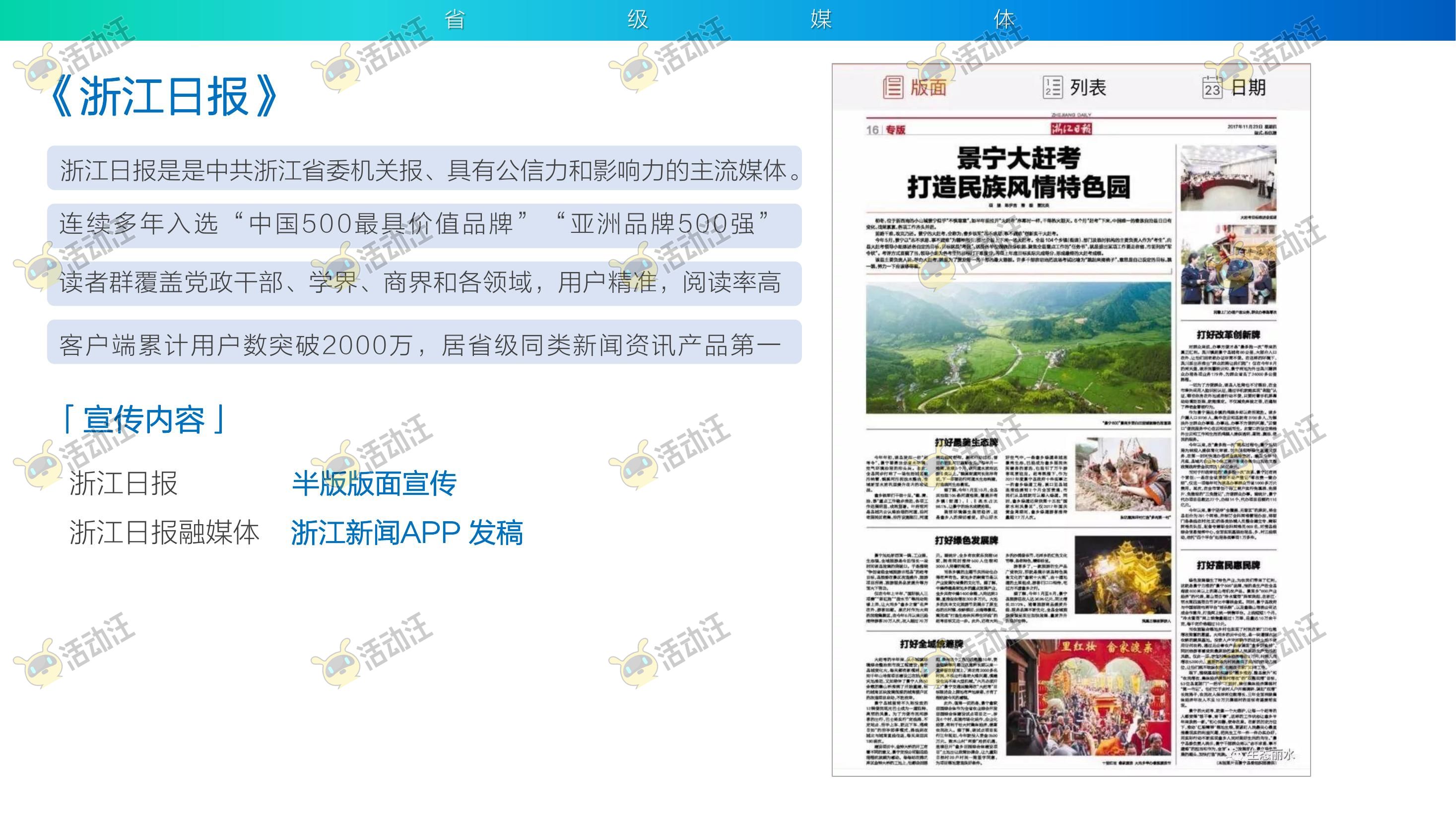Switch to the 列表 tab
The width and height of the screenshot is (1456, 819).
(1074, 88)
